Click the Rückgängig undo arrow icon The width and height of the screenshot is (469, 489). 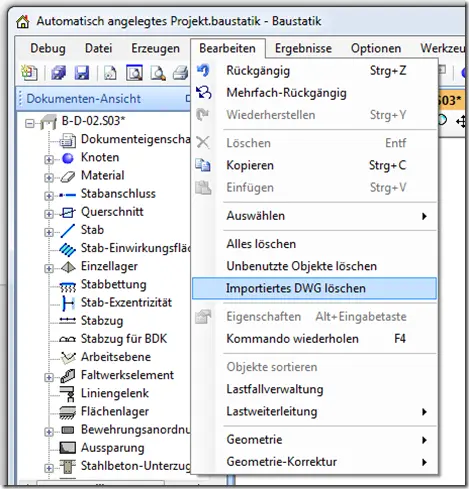click(203, 70)
